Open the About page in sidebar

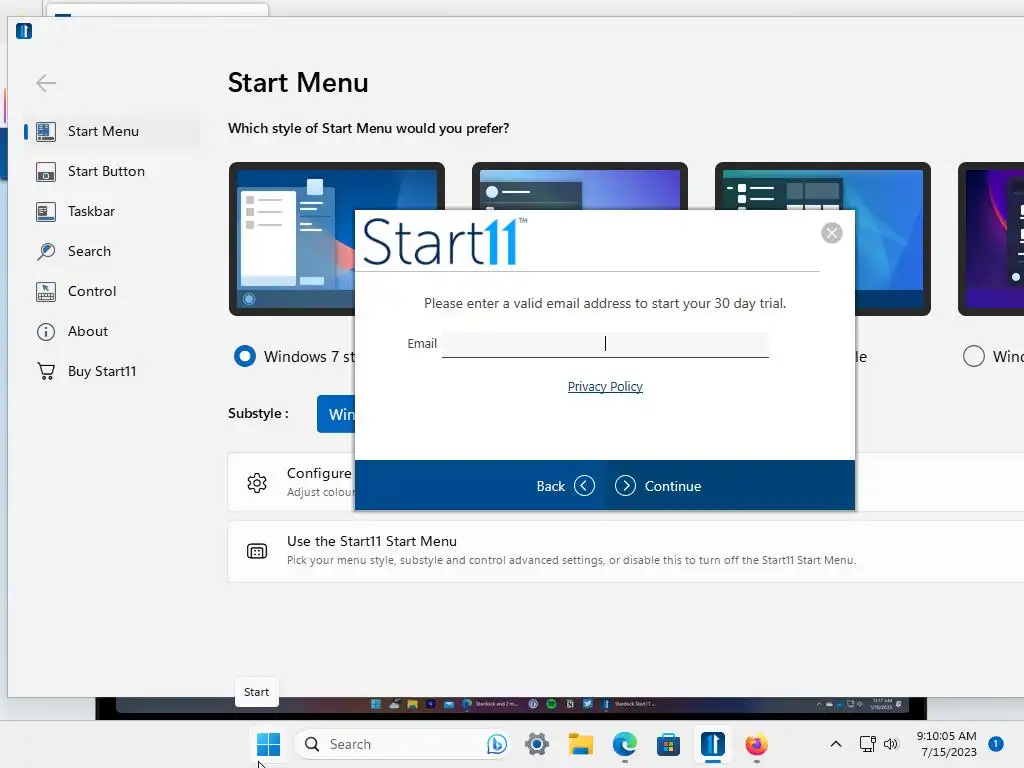(111, 331)
